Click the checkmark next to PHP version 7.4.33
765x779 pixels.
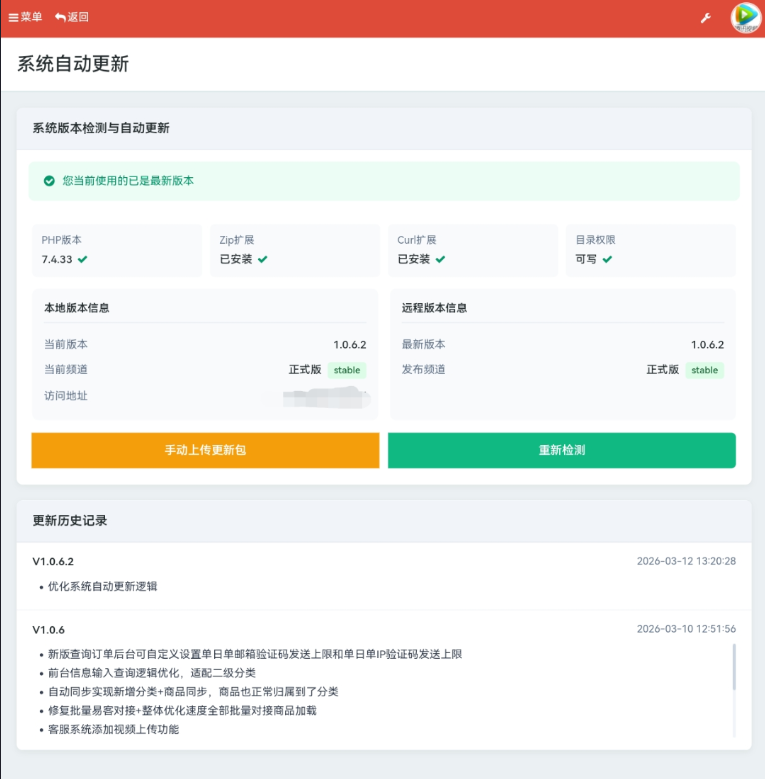(83, 259)
